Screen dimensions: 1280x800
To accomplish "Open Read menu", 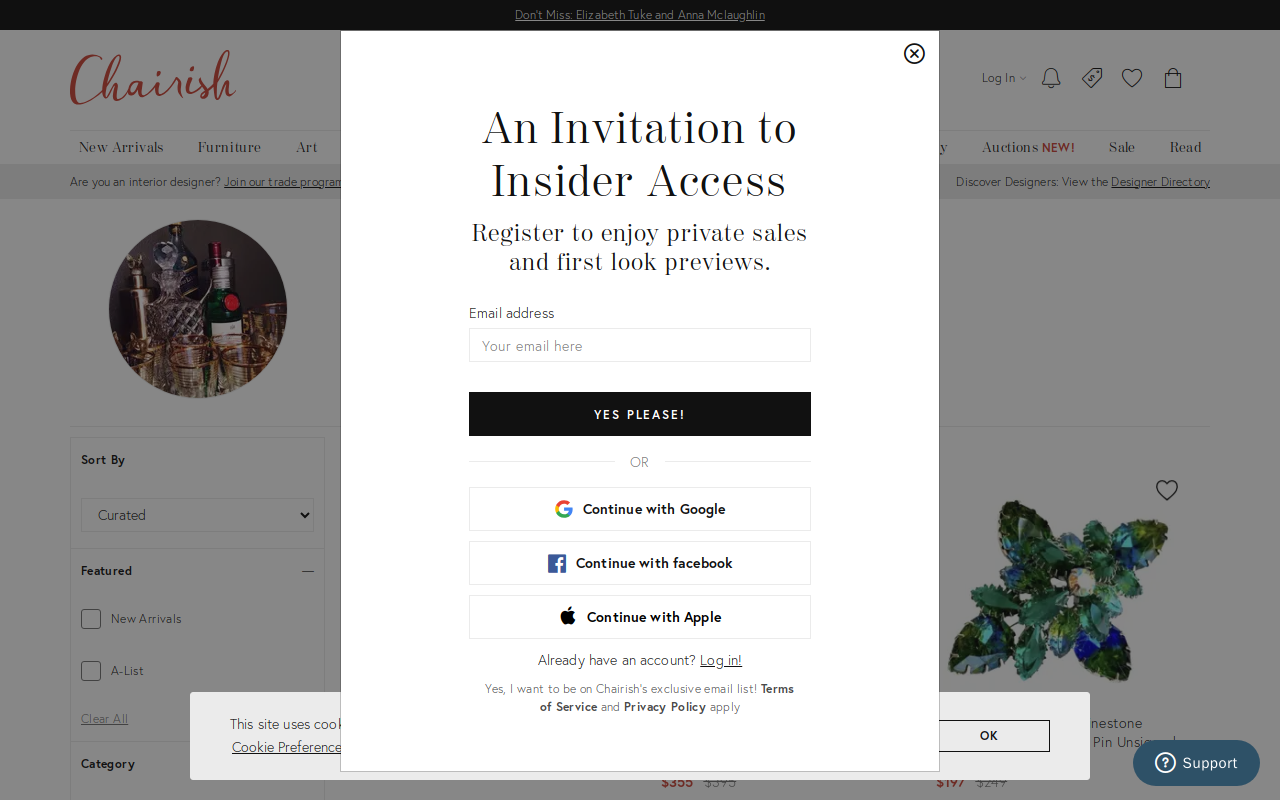I will point(1185,147).
